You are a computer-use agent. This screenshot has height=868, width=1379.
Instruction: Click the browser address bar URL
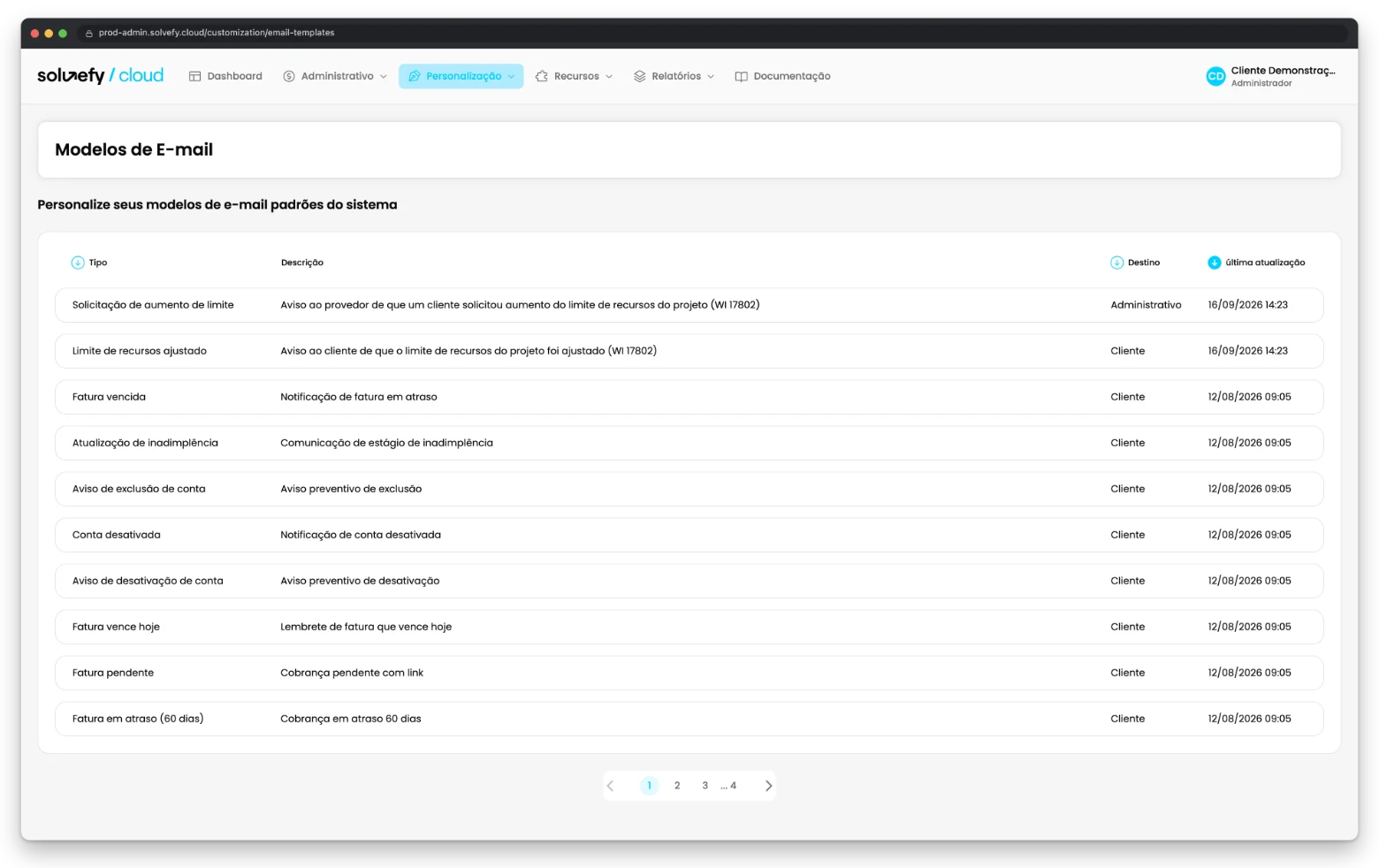coord(217,33)
